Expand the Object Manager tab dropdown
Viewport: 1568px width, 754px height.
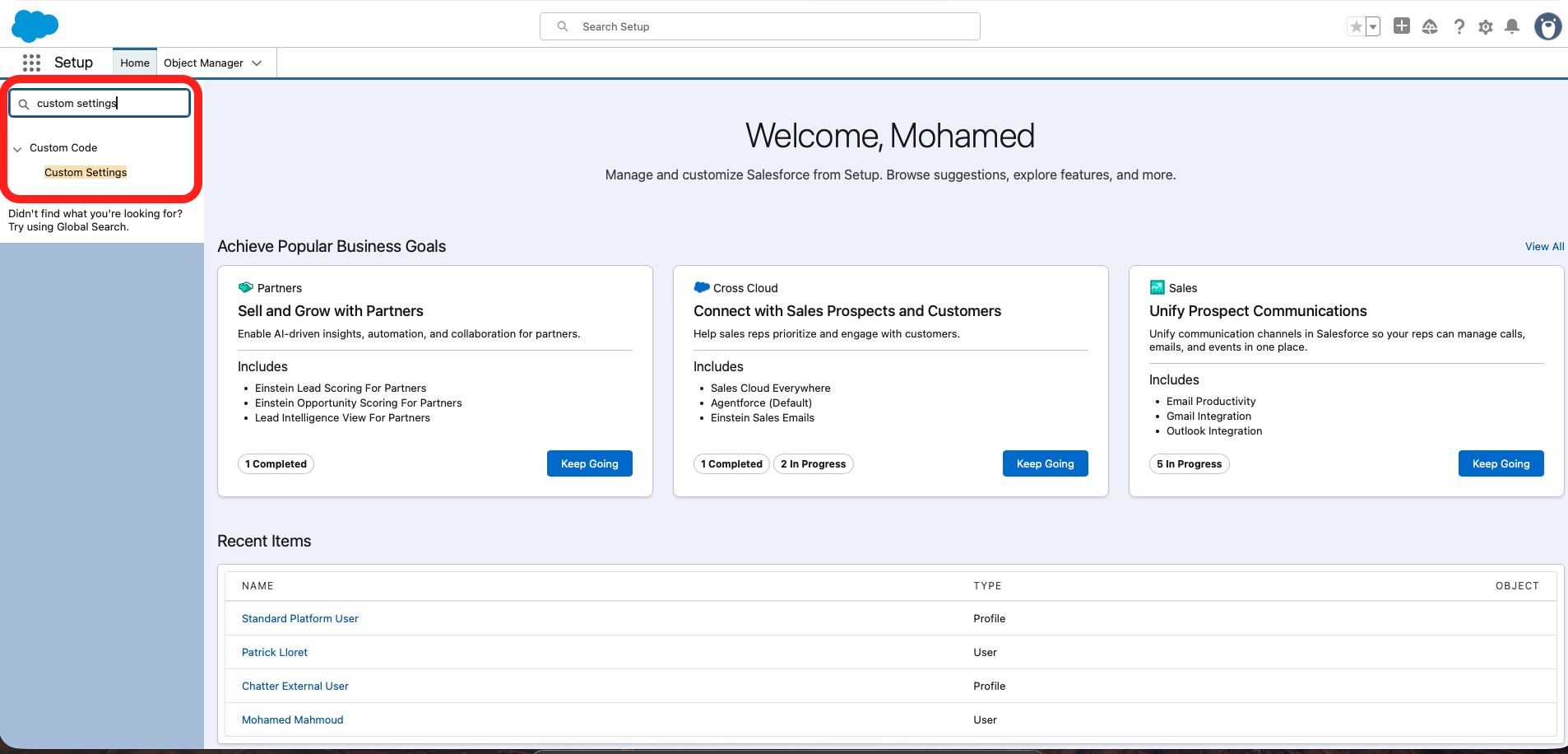[257, 63]
